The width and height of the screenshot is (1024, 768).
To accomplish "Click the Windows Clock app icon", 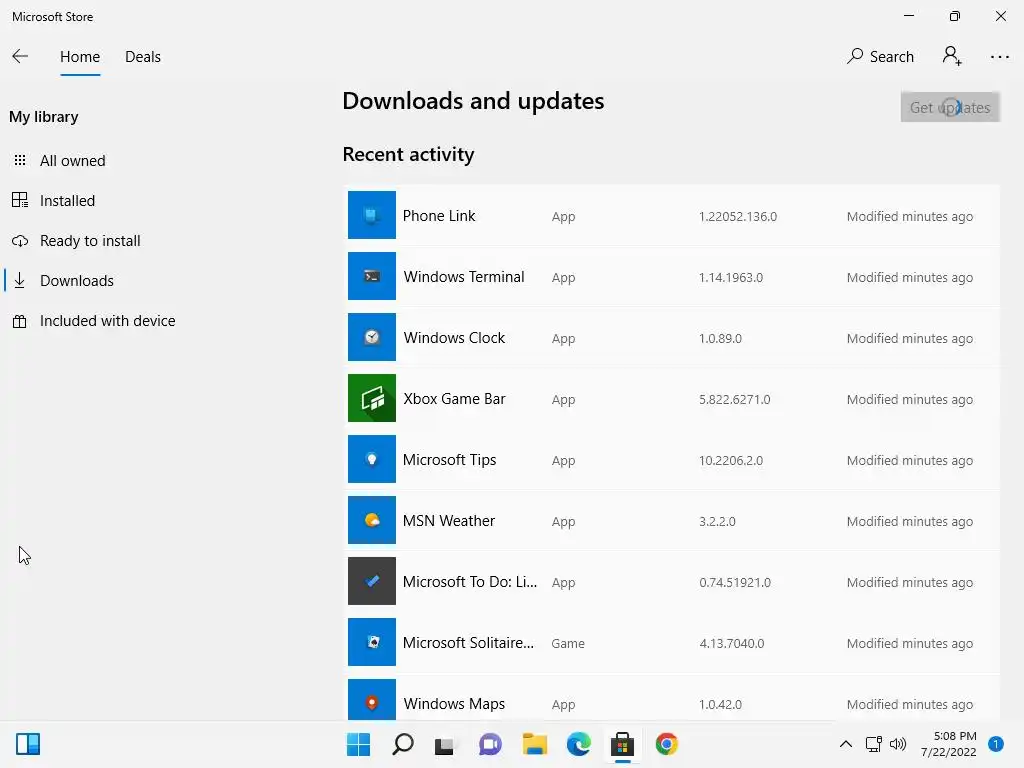I will coord(372,337).
